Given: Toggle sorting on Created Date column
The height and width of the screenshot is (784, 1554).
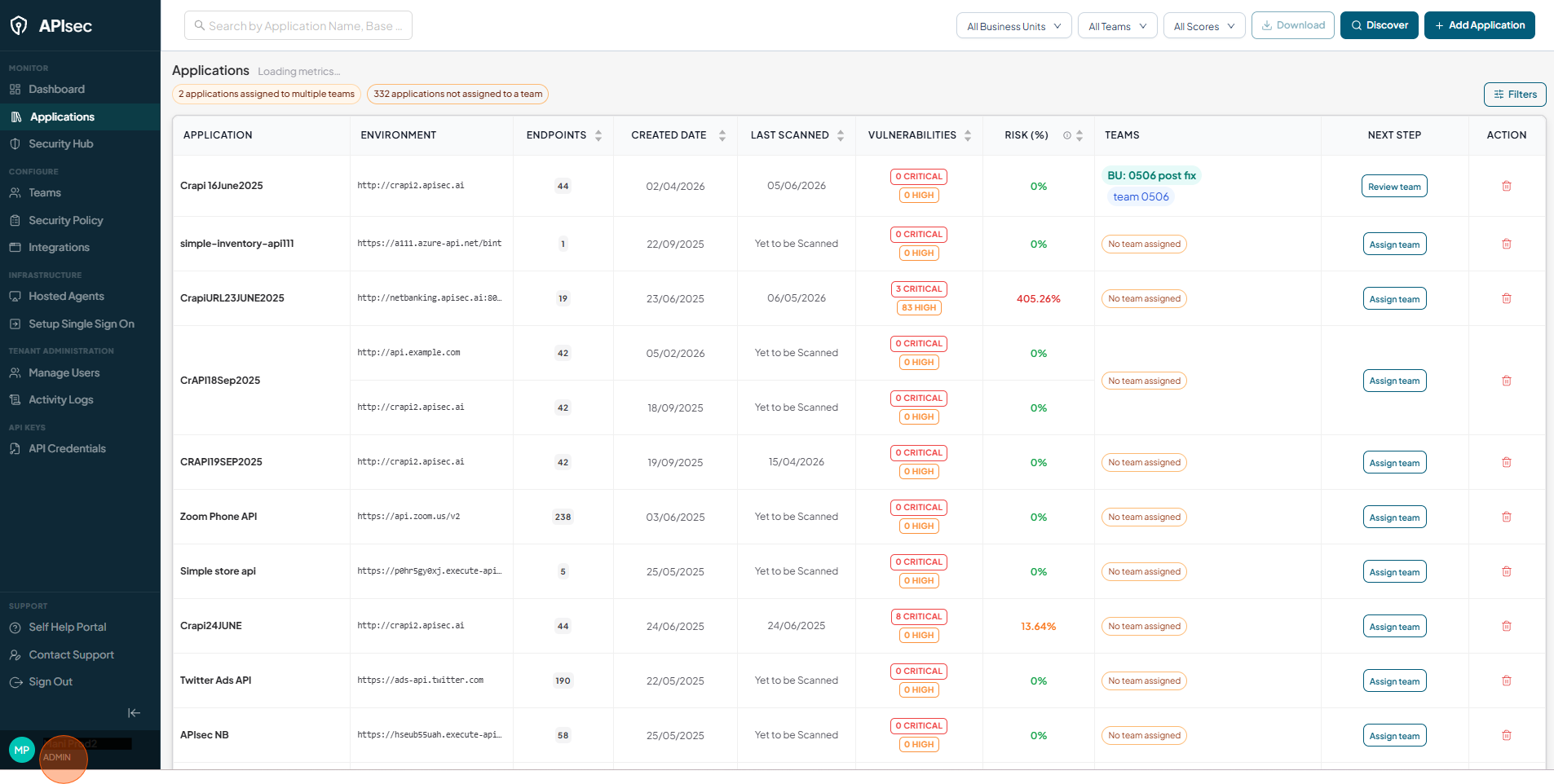Looking at the screenshot, I should (x=722, y=135).
